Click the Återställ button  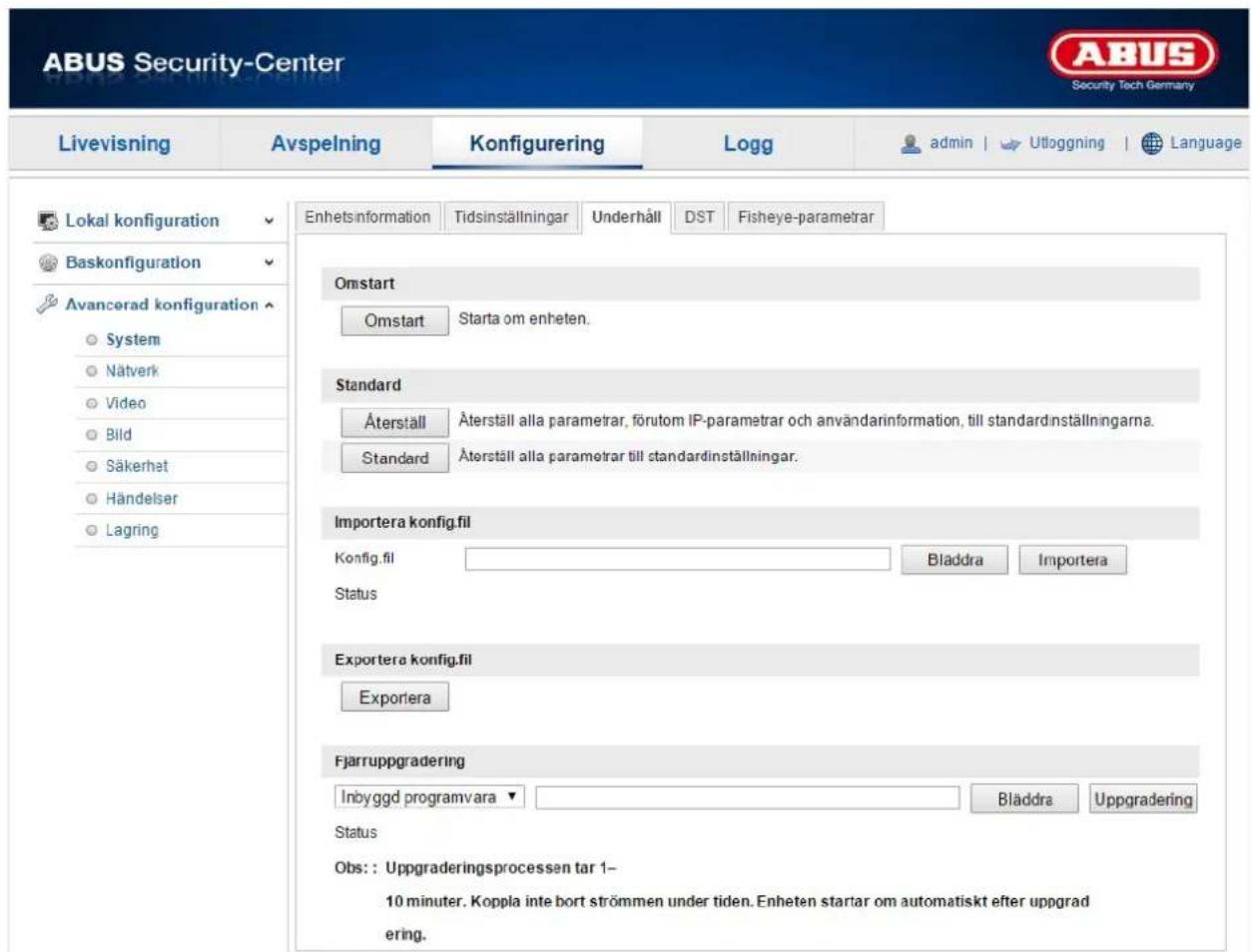point(394,422)
